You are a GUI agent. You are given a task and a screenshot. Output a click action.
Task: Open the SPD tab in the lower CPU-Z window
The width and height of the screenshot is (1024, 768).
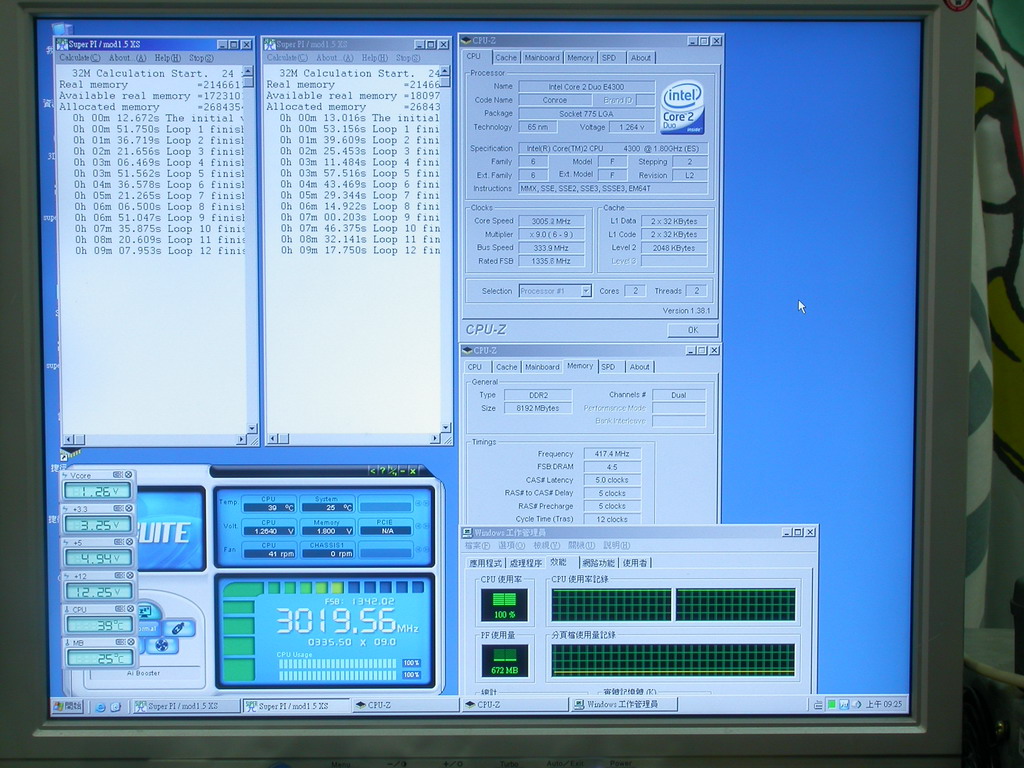(x=608, y=367)
